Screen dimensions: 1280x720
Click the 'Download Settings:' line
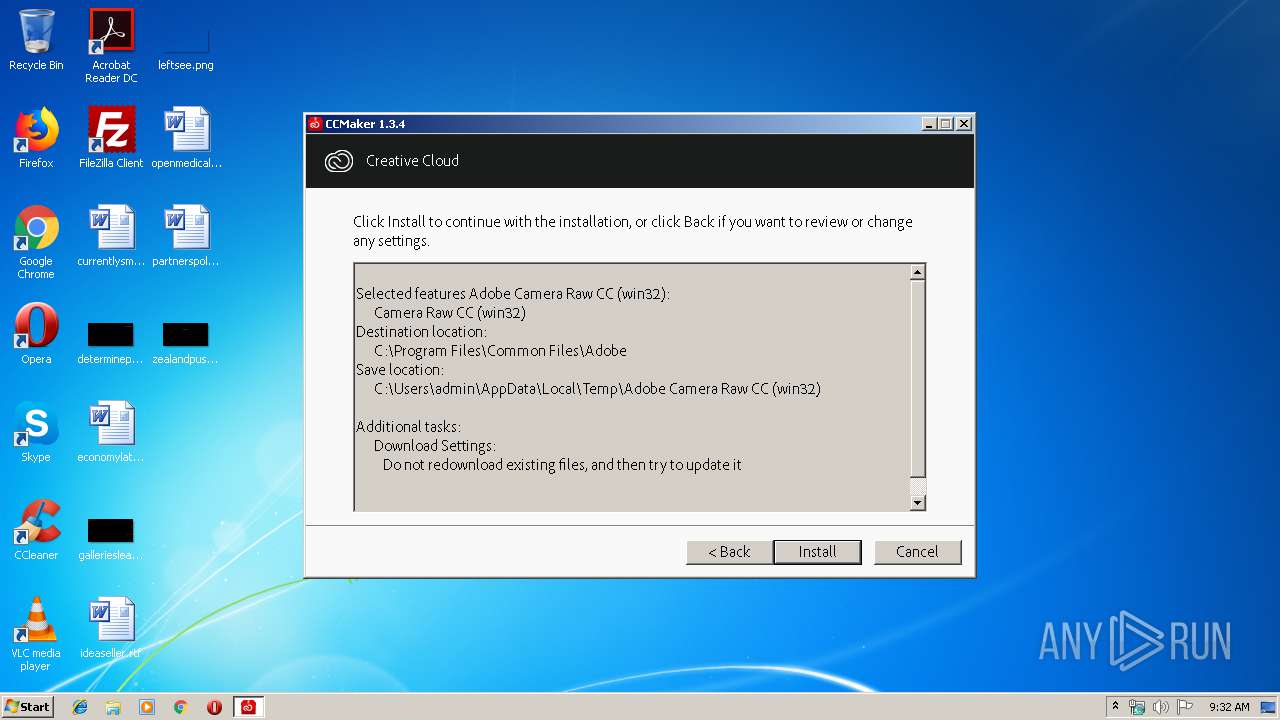pyautogui.click(x=435, y=446)
